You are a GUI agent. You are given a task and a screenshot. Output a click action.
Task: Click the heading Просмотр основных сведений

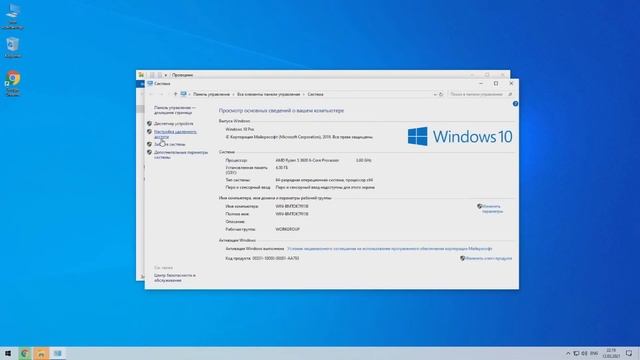[x=281, y=111]
